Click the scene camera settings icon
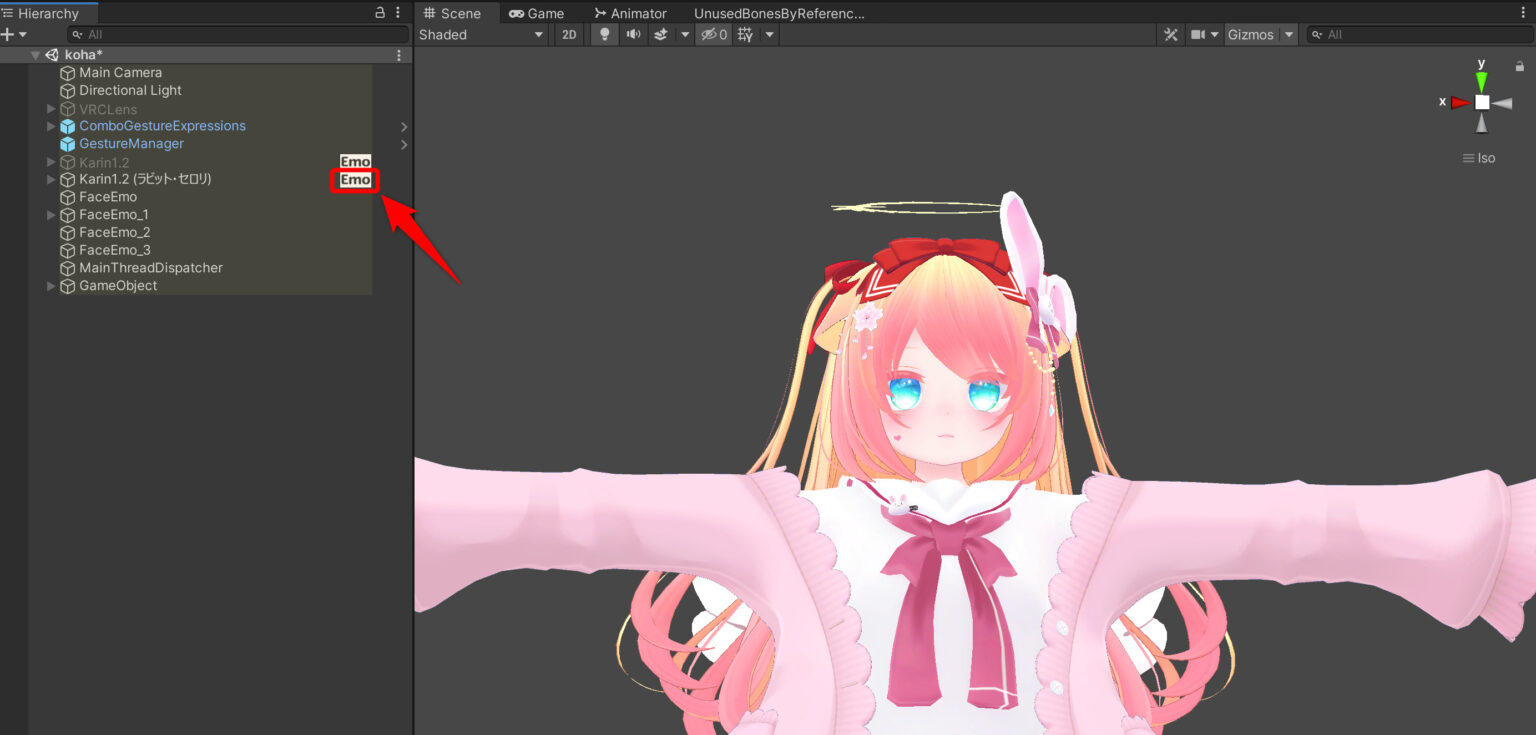The image size is (1536, 735). coord(1199,34)
